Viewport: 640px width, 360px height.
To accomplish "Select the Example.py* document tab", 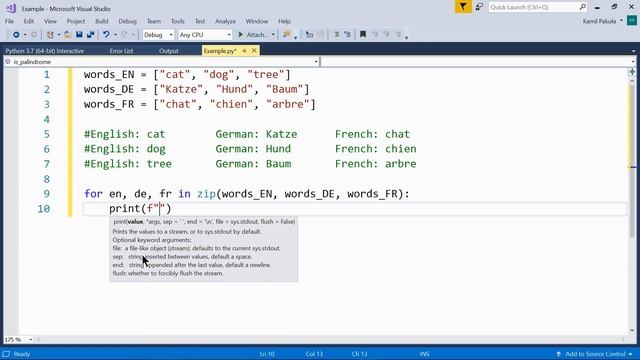I will pos(220,51).
